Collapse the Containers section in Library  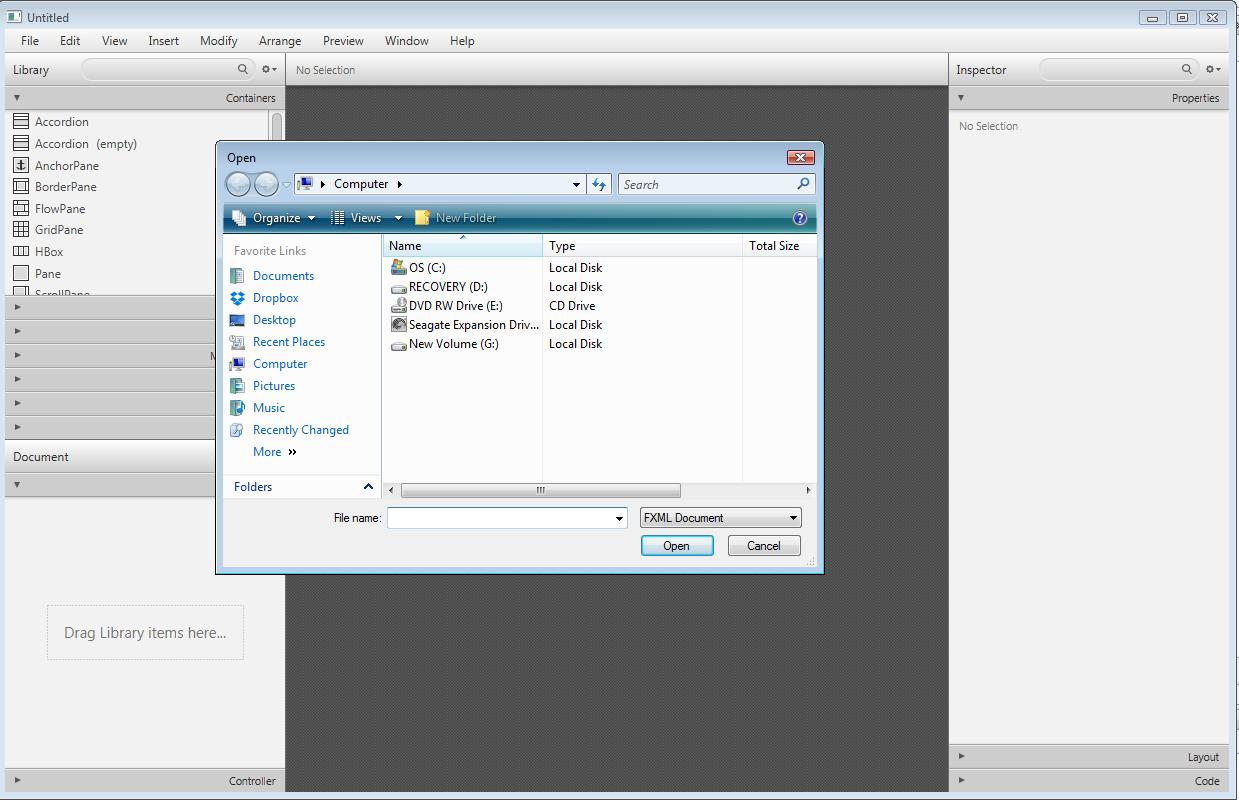[x=17, y=98]
